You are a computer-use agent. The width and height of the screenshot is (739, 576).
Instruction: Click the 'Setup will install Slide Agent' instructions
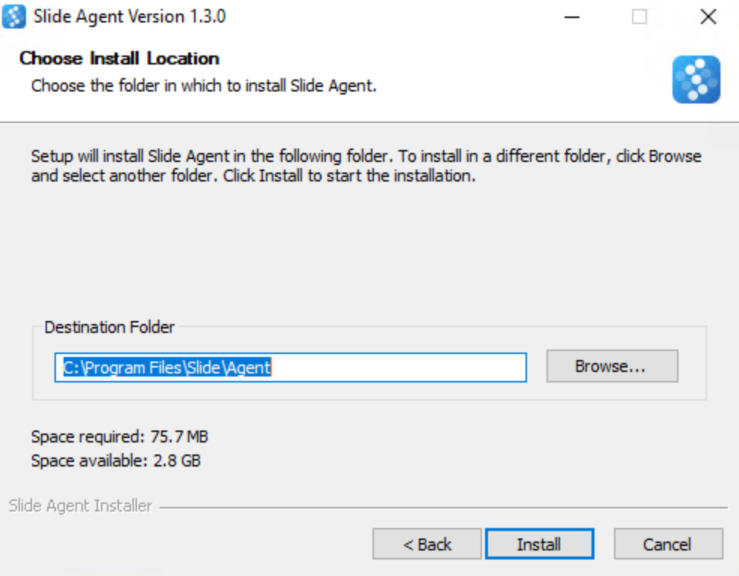click(x=366, y=166)
